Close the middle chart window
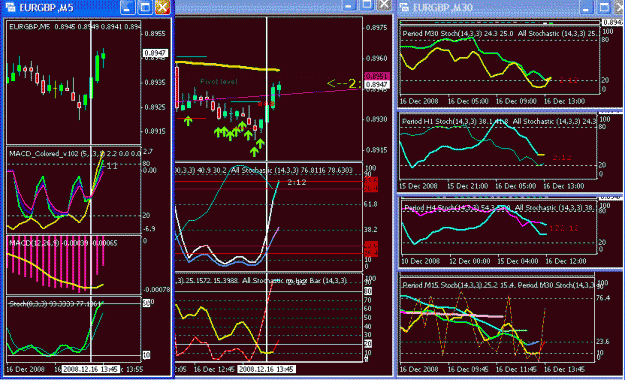This screenshot has width=625, height=380. pyautogui.click(x=384, y=5)
